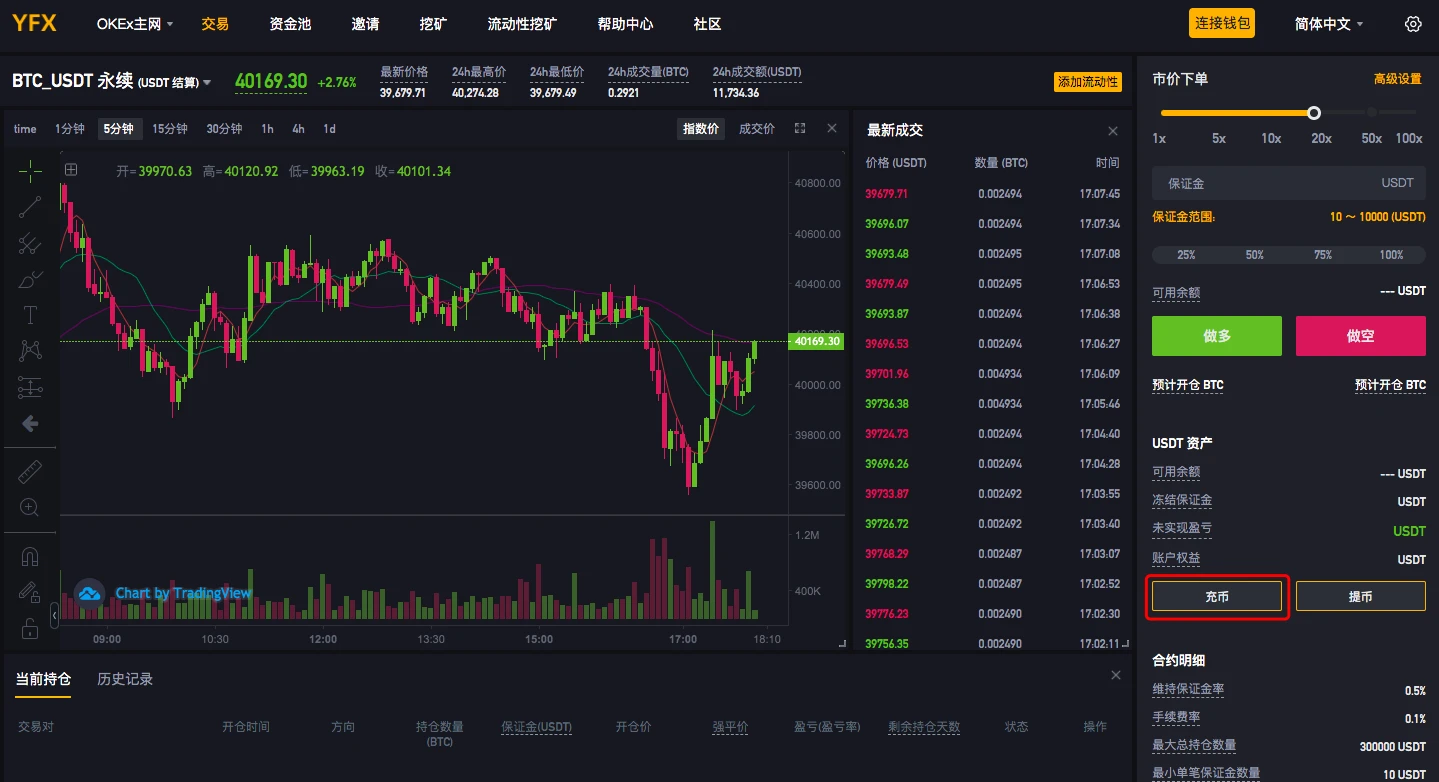Set leverage to 100x mark

[1409, 138]
